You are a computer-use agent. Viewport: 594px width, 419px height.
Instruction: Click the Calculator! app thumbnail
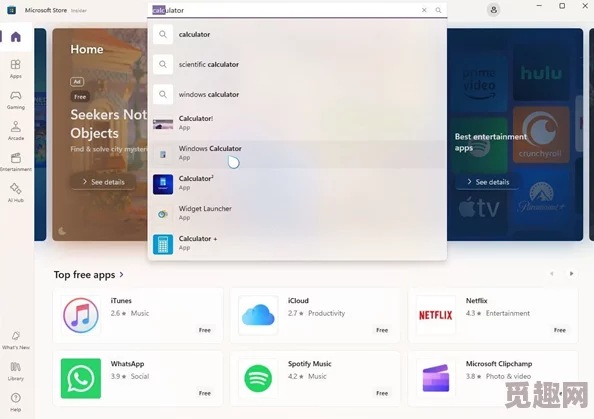click(x=163, y=124)
